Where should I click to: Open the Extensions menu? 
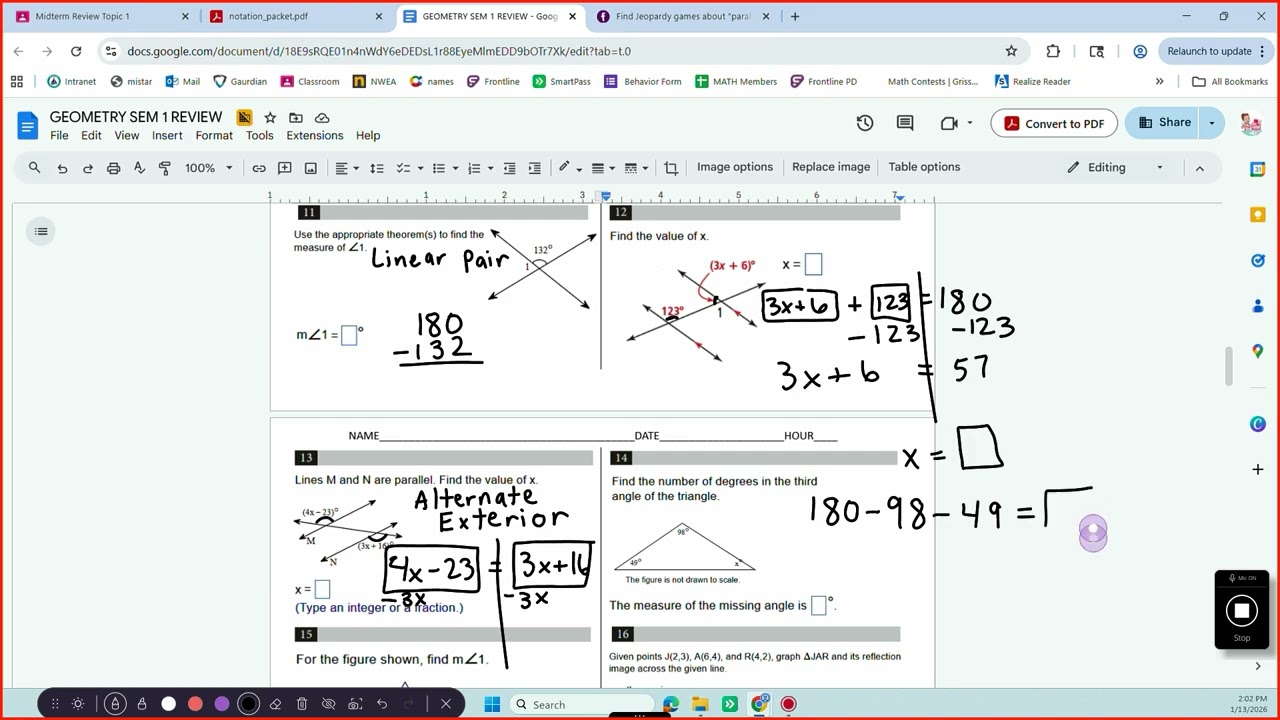pyautogui.click(x=315, y=136)
